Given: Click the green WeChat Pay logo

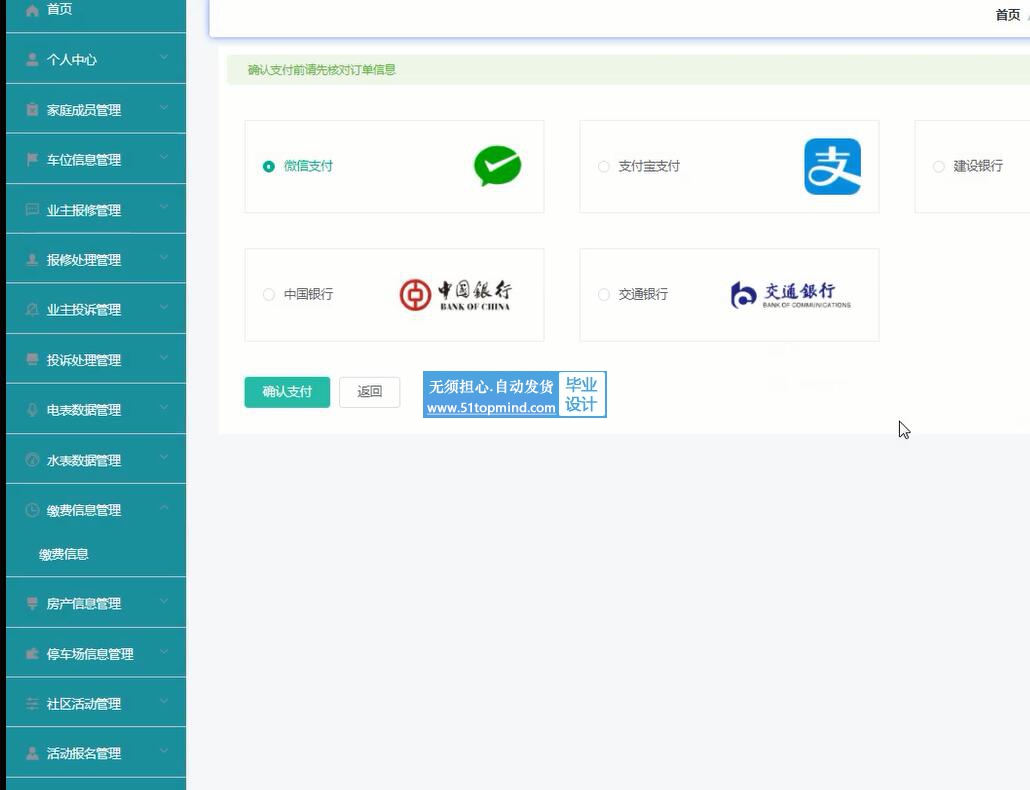Looking at the screenshot, I should pos(497,165).
